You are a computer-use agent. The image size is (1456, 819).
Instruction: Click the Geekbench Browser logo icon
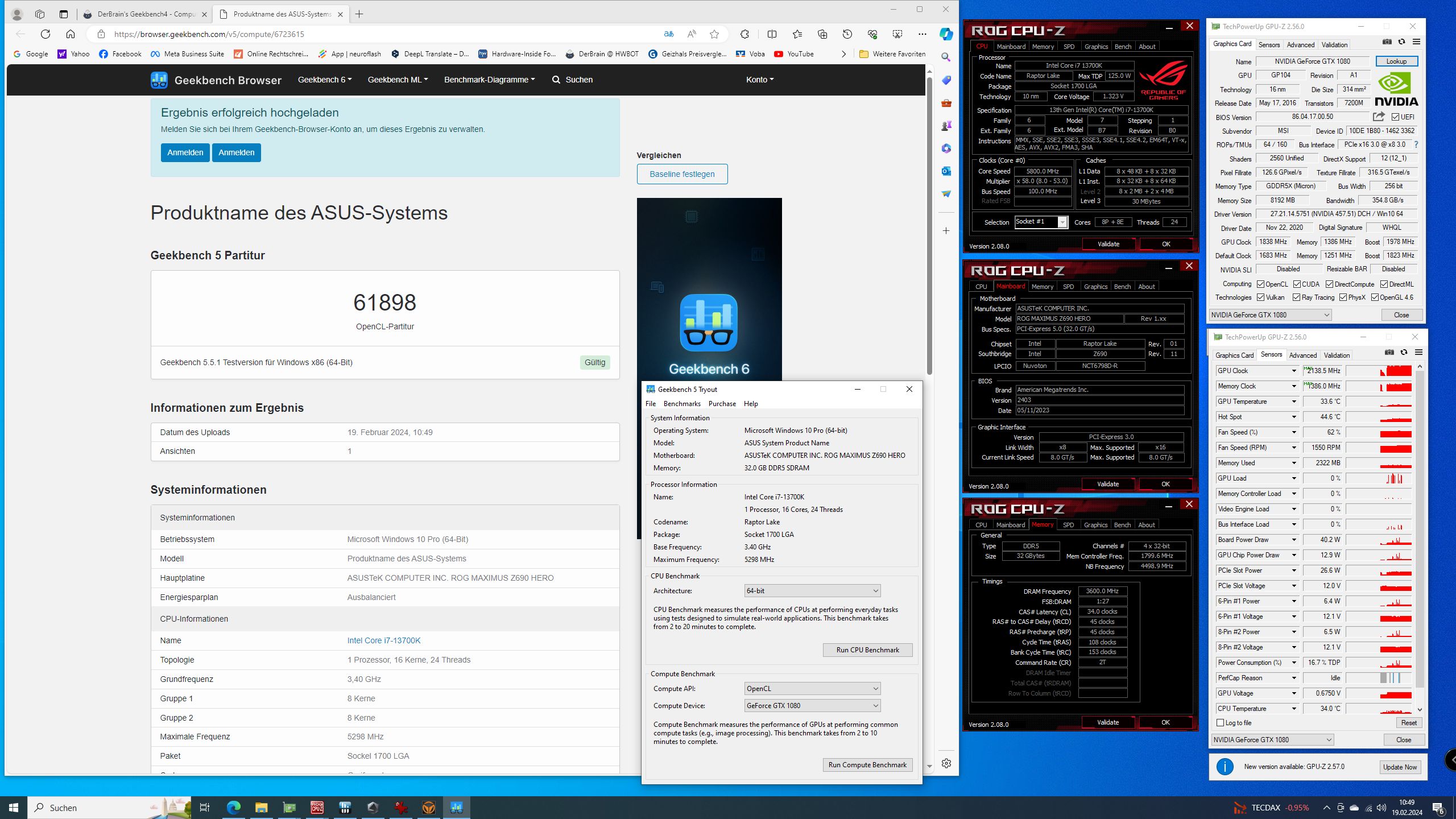point(159,80)
